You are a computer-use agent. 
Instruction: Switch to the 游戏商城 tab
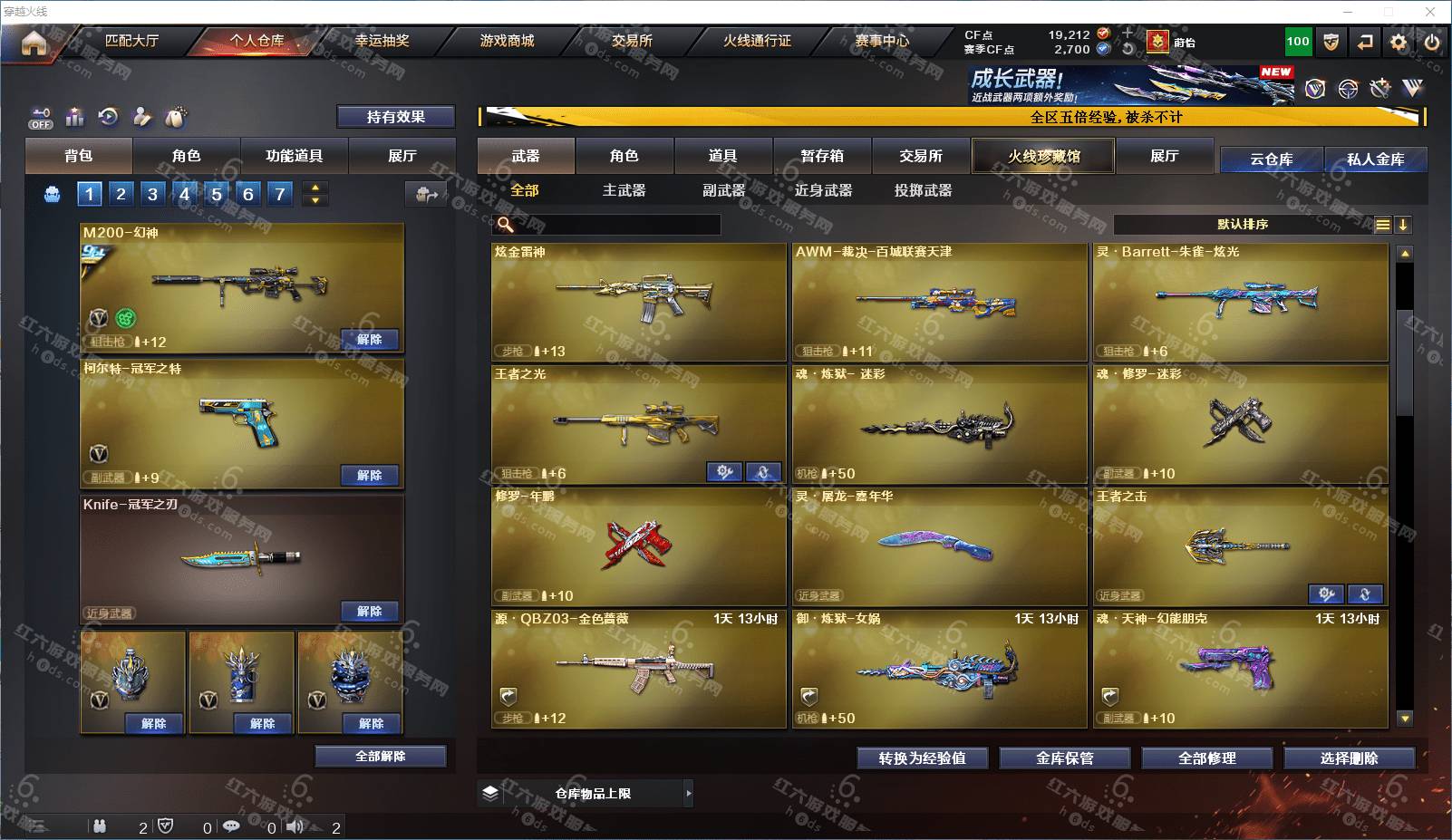tap(507, 41)
